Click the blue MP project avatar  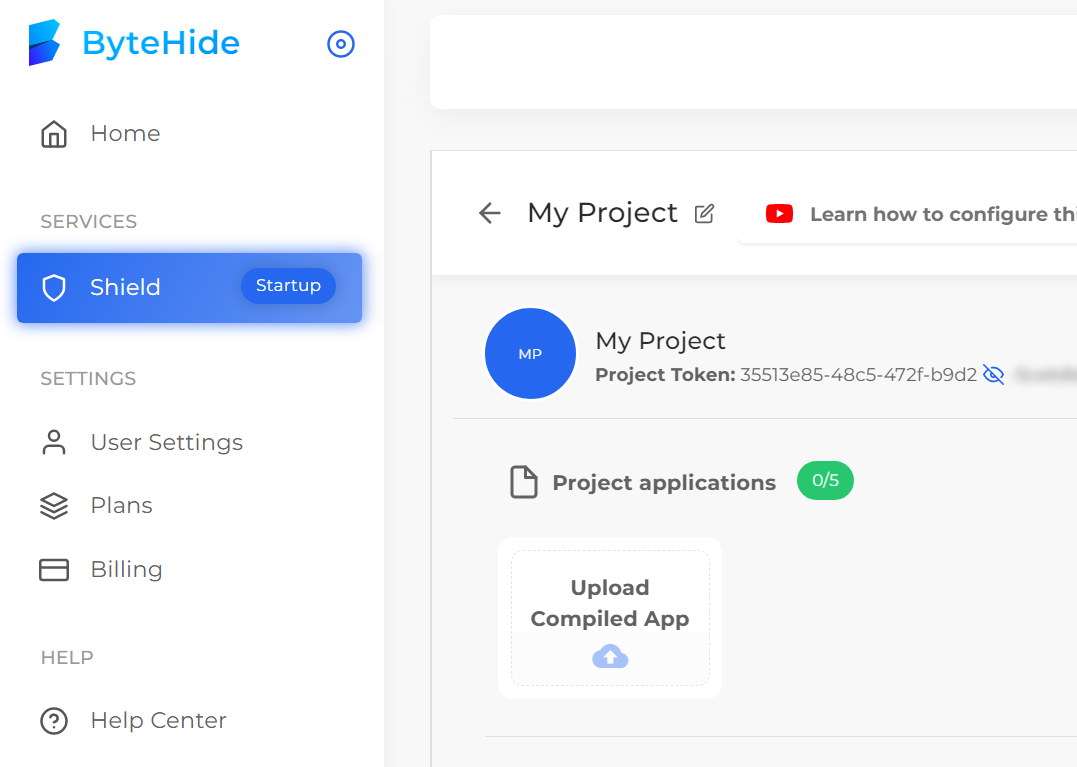click(530, 353)
